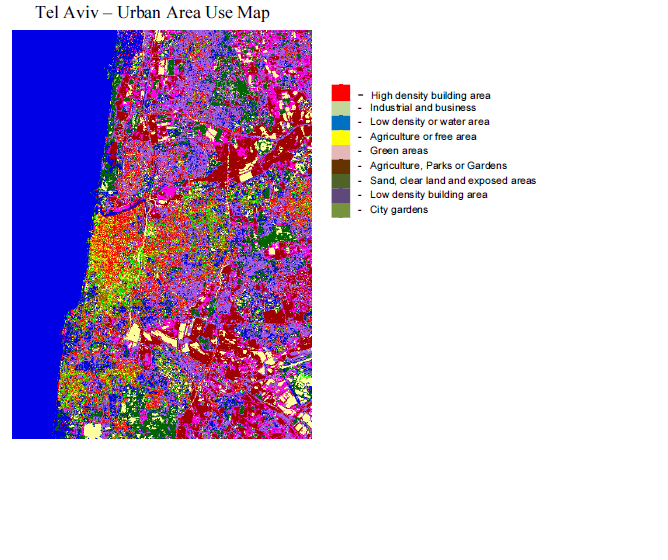Click 'Sand, clear land and exposed areas' label
This screenshot has height=560, width=668.
click(453, 181)
